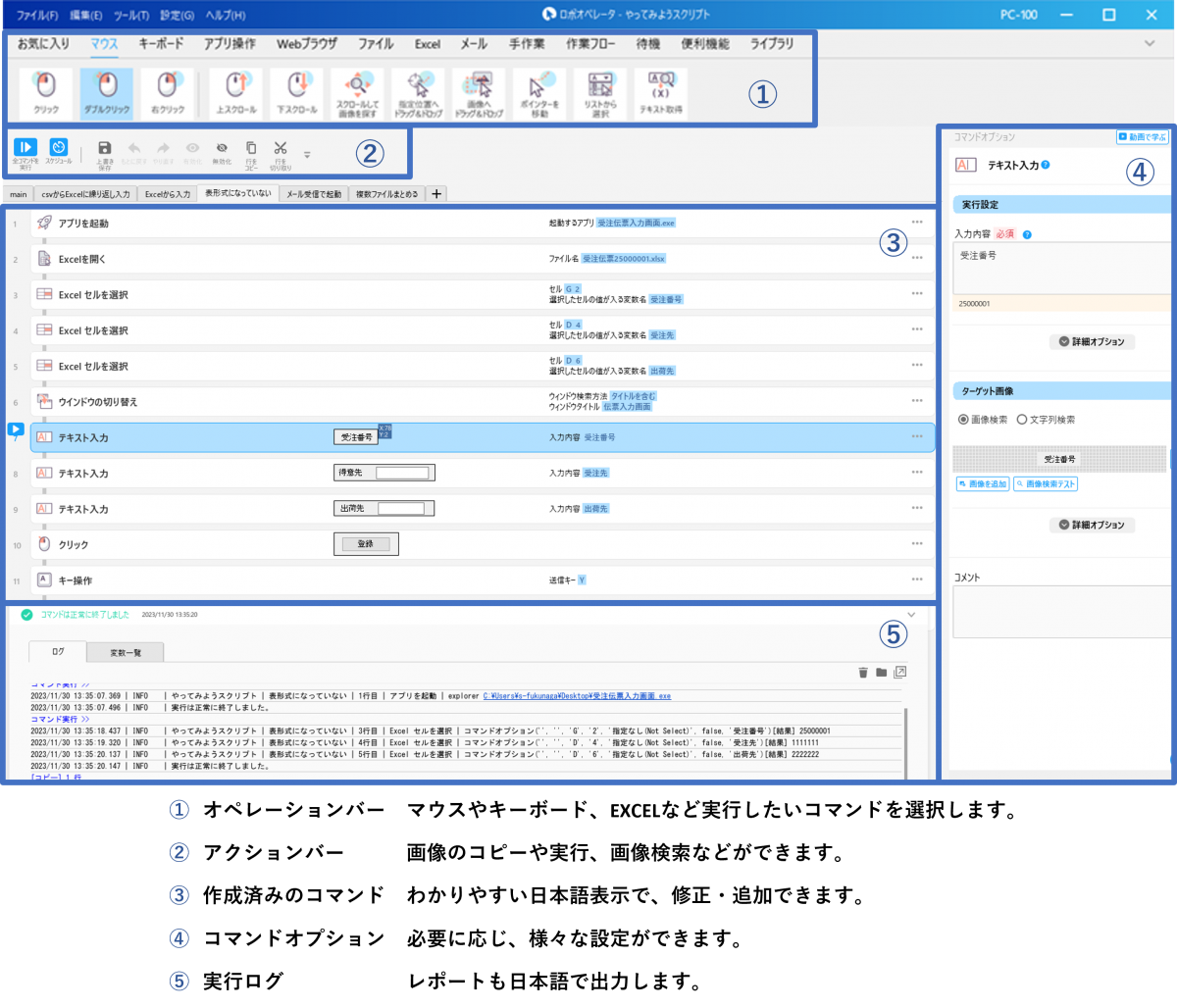Open the 編集(E) menu
This screenshot has width=1177, height=1008.
pyautogui.click(x=86, y=15)
